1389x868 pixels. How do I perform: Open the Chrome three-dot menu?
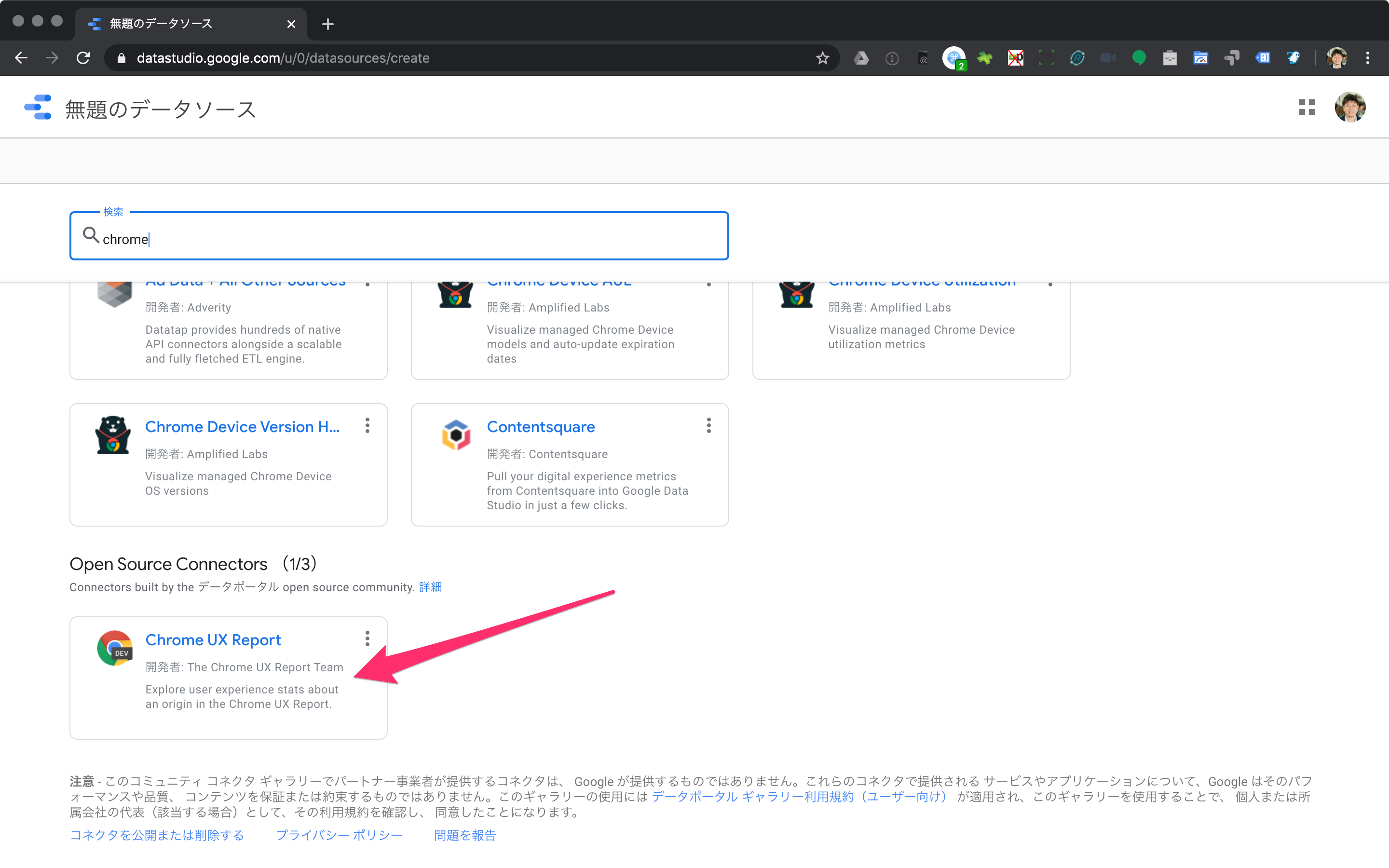pyautogui.click(x=1368, y=58)
